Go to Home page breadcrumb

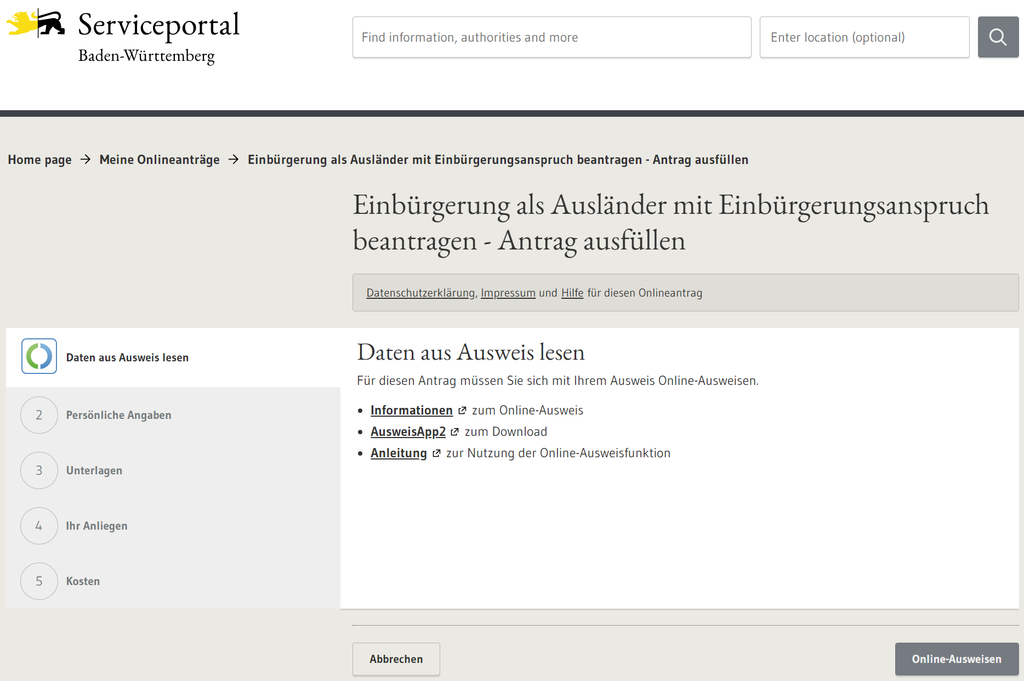pyautogui.click(x=40, y=160)
